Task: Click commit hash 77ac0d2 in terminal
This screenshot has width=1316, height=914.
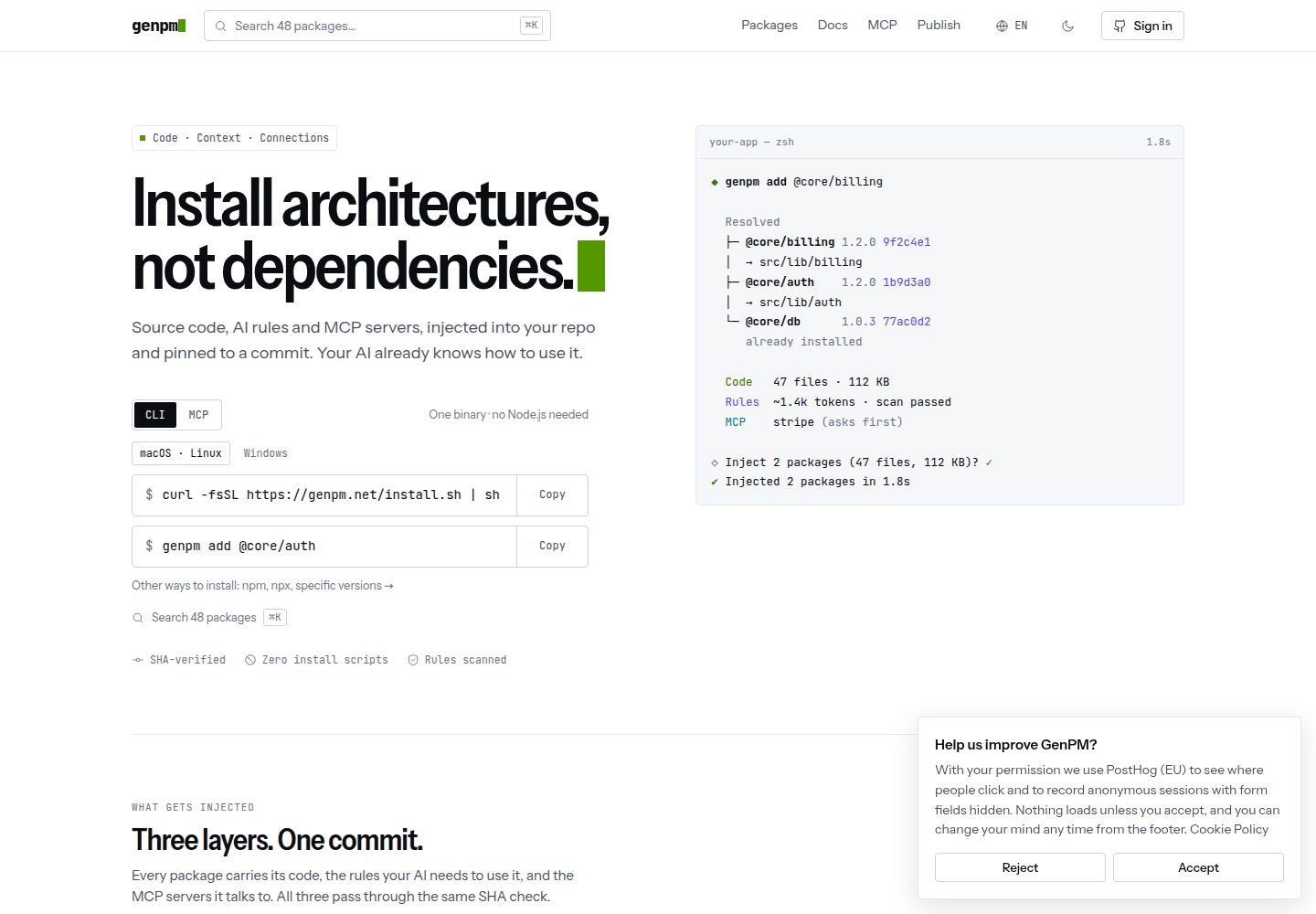Action: 907,322
